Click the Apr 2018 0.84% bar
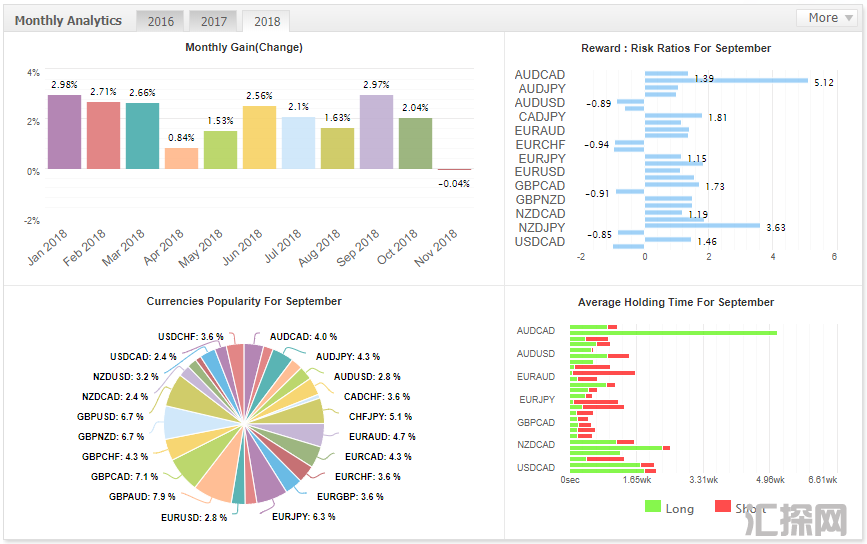This screenshot has height=544, width=867. coord(181,158)
